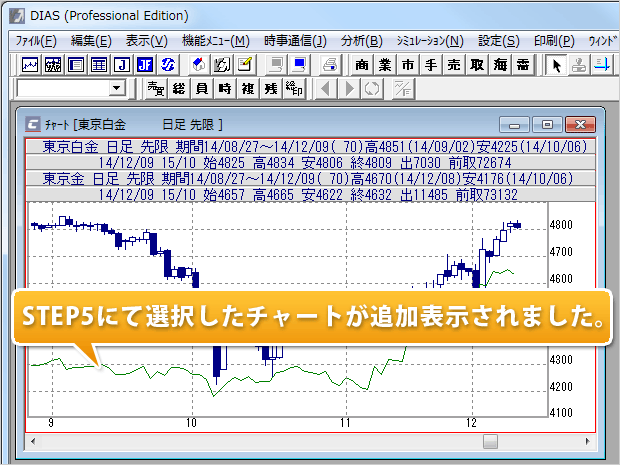
Task: Open the ファイル(F) menu
Action: [35, 41]
